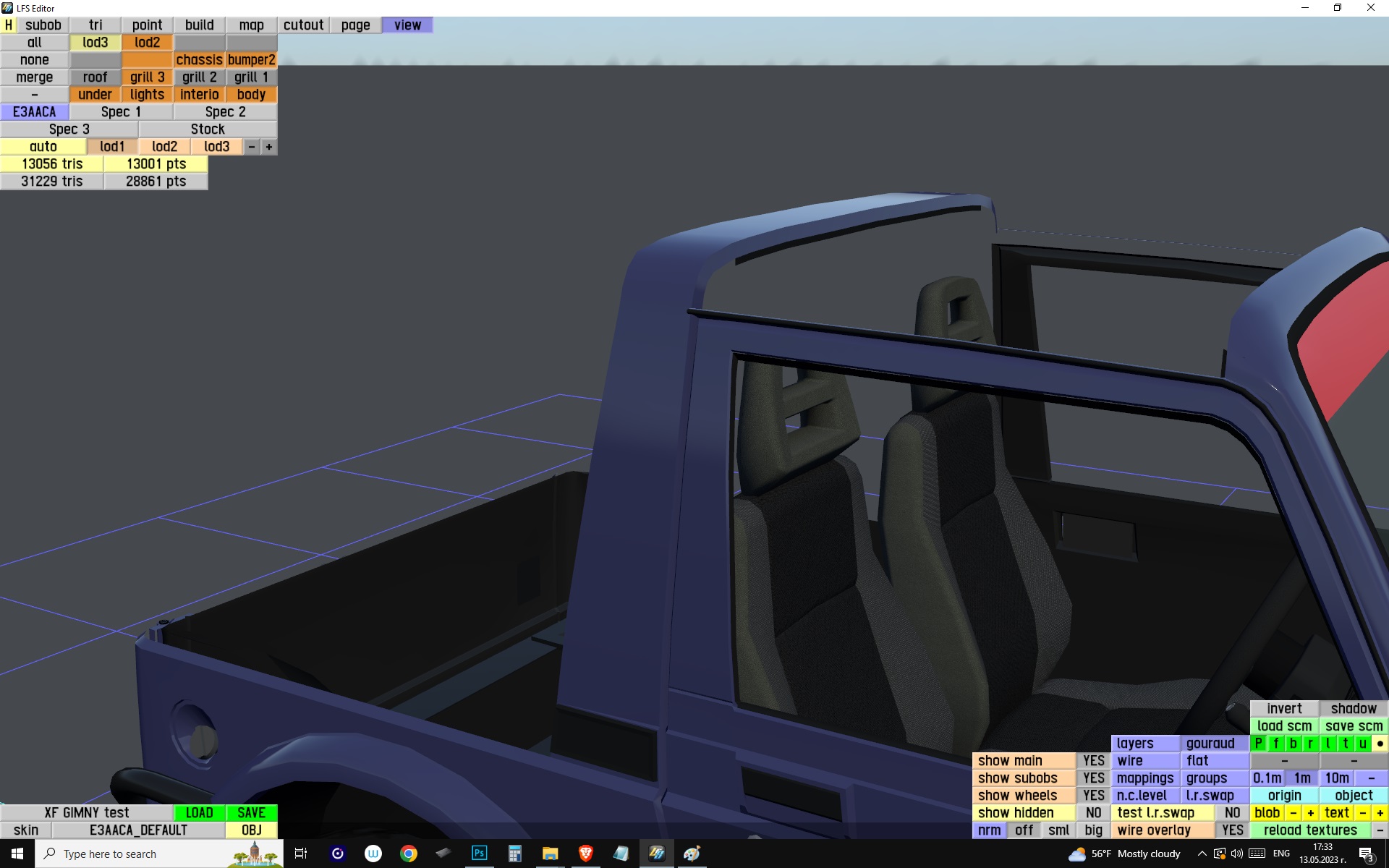Viewport: 1389px width, 868px height.
Task: Click the reload textures button
Action: click(x=1310, y=830)
